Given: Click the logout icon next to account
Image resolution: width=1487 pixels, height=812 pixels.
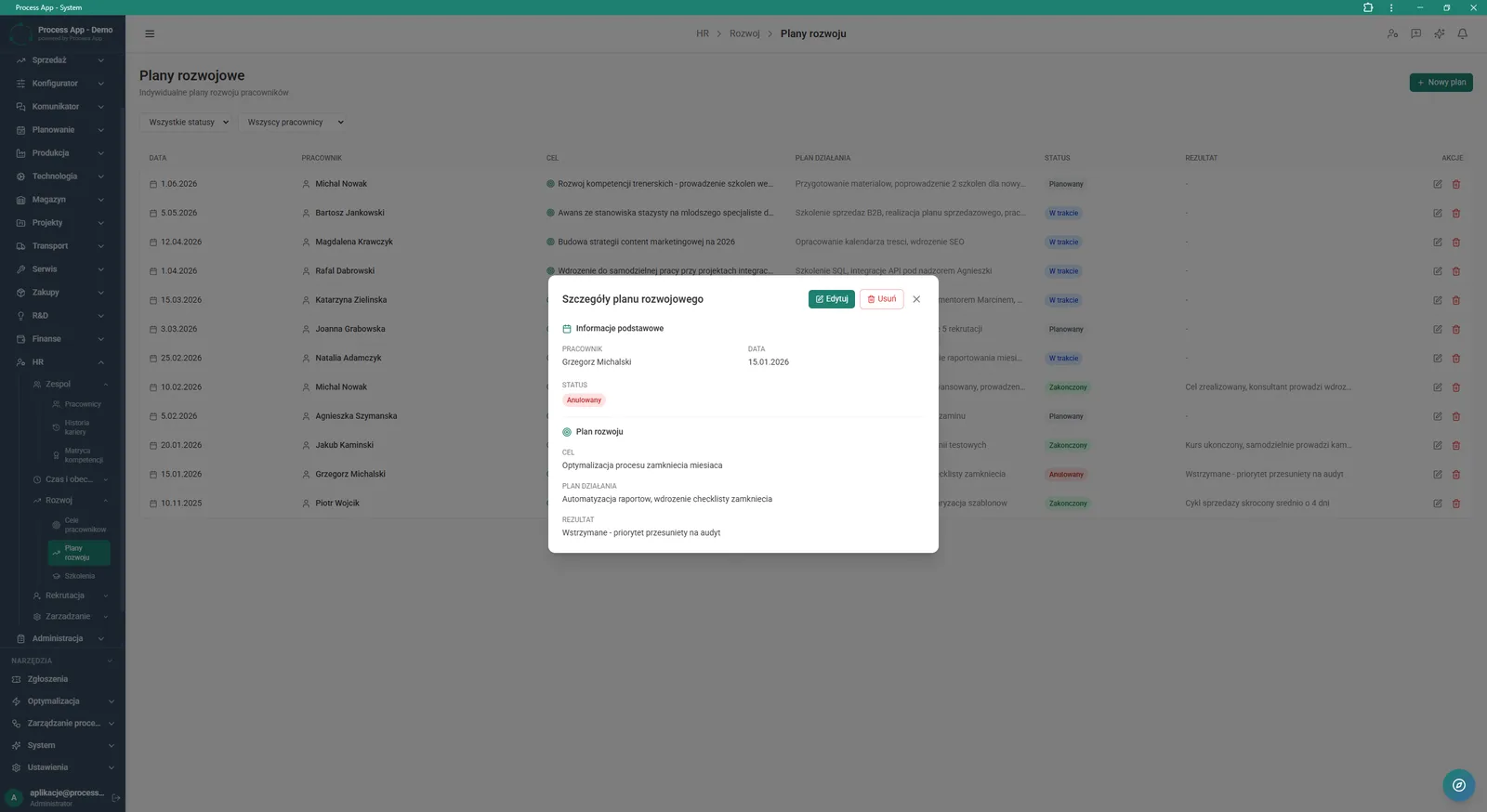Looking at the screenshot, I should pyautogui.click(x=116, y=798).
